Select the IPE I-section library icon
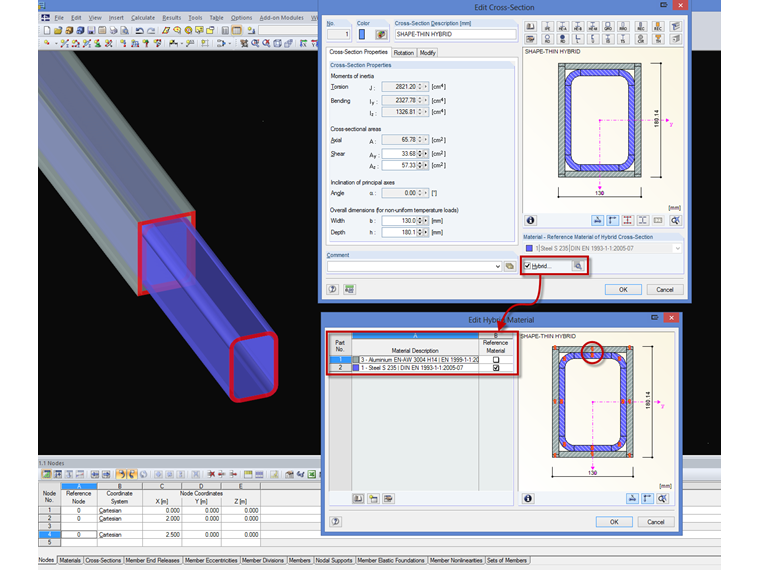760x570 pixels. click(x=547, y=27)
